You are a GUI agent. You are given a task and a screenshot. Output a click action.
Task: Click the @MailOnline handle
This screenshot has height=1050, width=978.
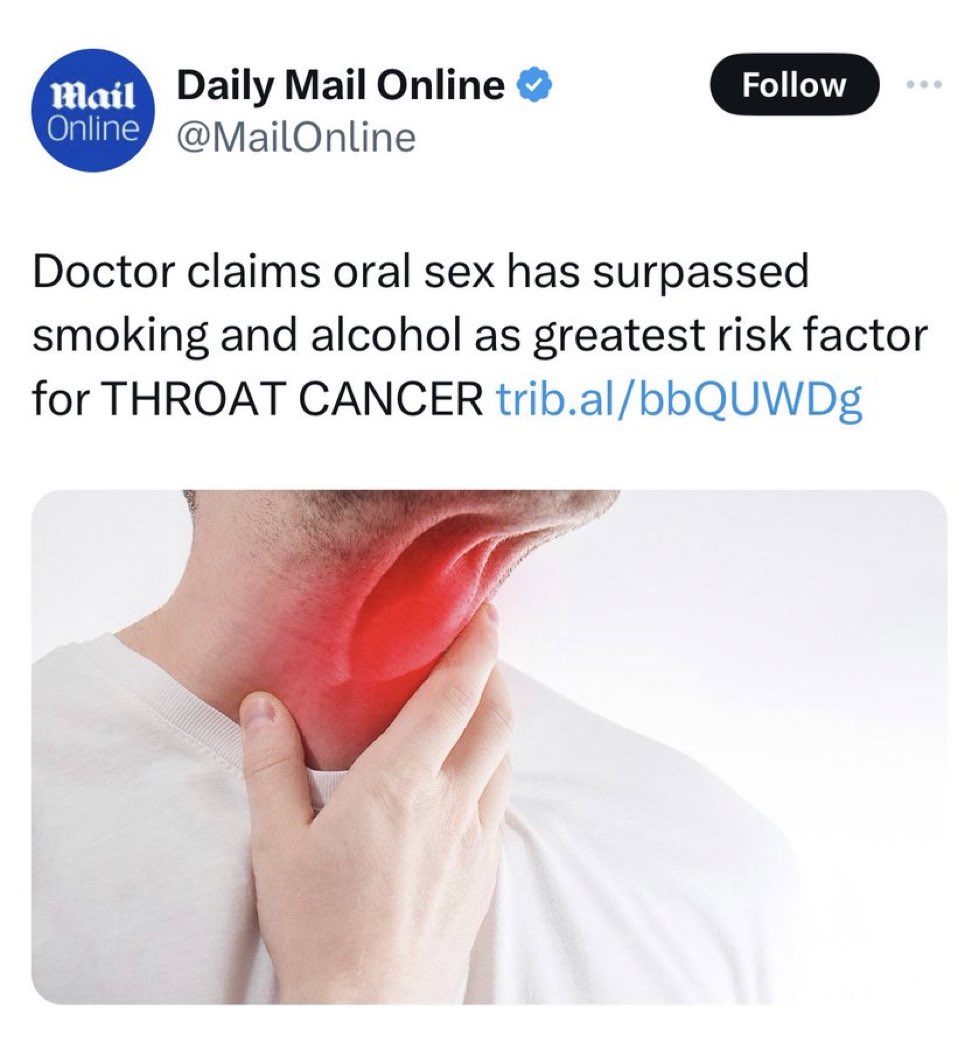tap(295, 137)
